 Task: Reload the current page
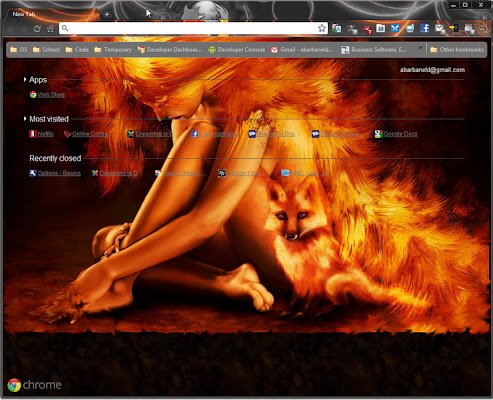point(37,29)
